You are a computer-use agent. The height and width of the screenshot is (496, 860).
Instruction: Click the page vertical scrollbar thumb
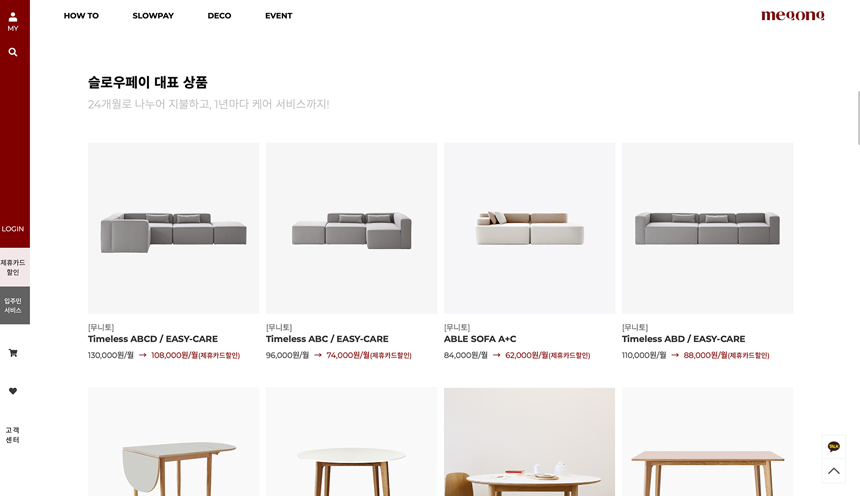click(858, 118)
